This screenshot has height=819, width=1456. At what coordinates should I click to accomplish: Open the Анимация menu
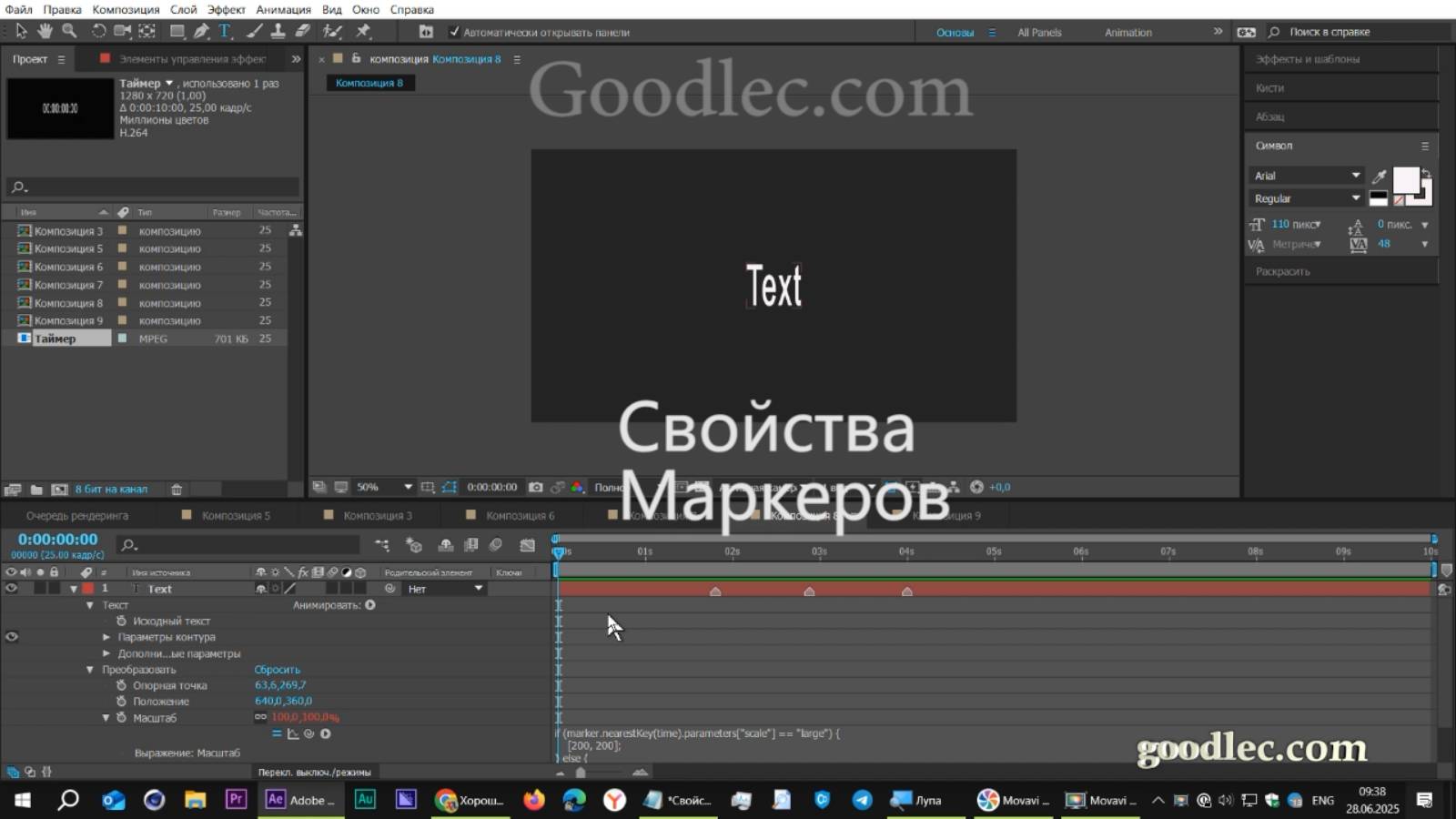pos(283,9)
